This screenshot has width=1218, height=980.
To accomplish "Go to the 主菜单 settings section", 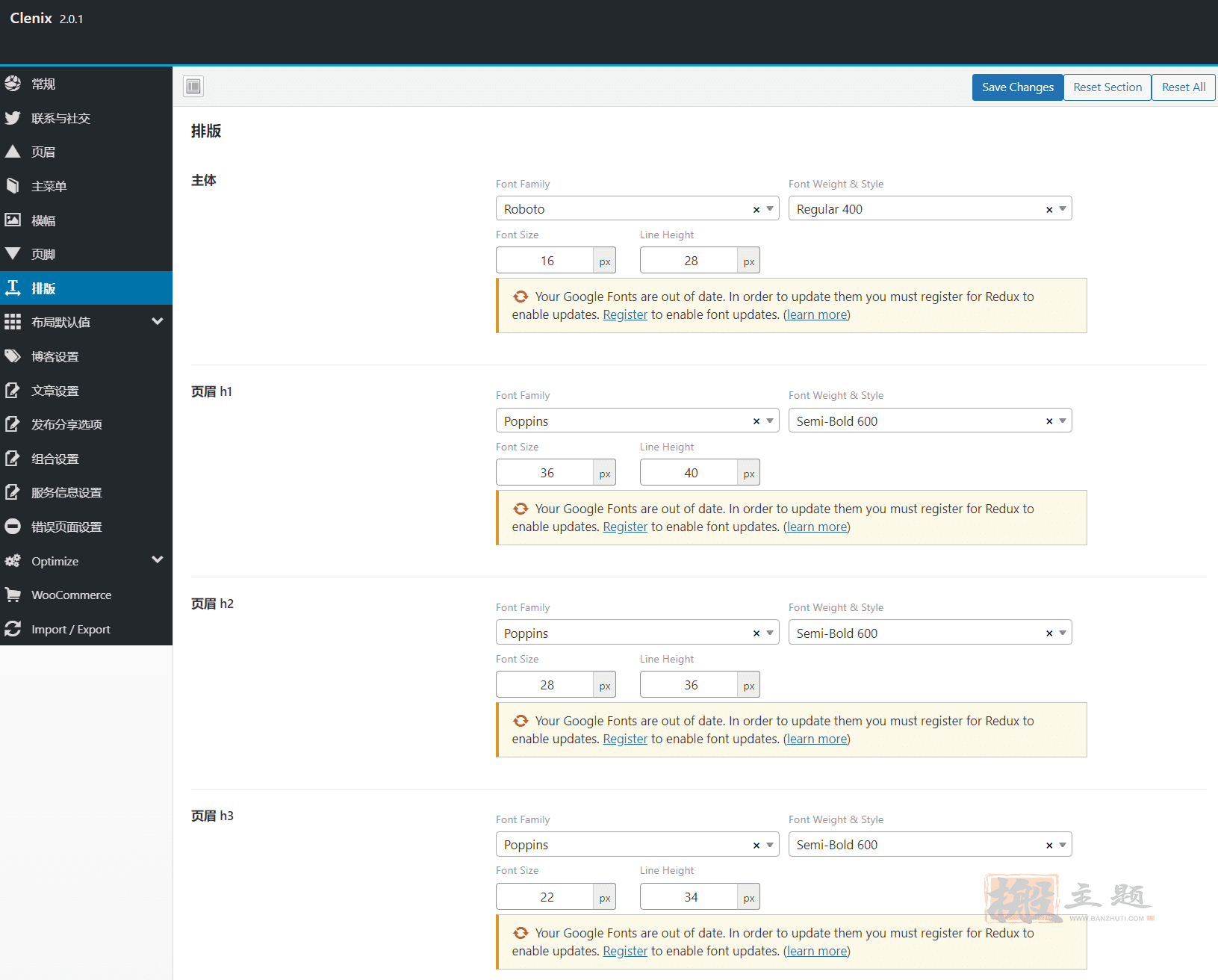I will [x=86, y=186].
